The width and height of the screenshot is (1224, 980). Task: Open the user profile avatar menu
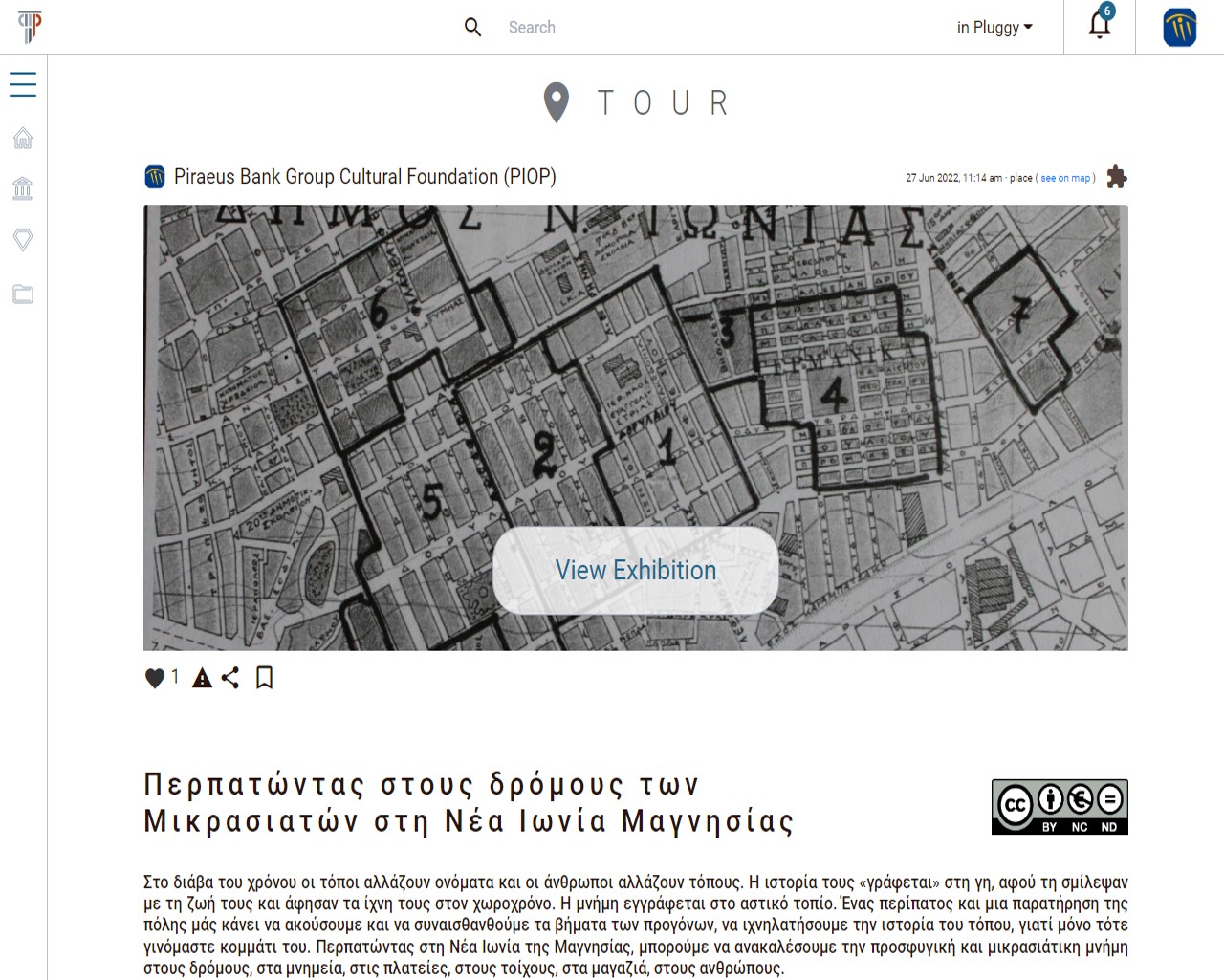click(1179, 27)
